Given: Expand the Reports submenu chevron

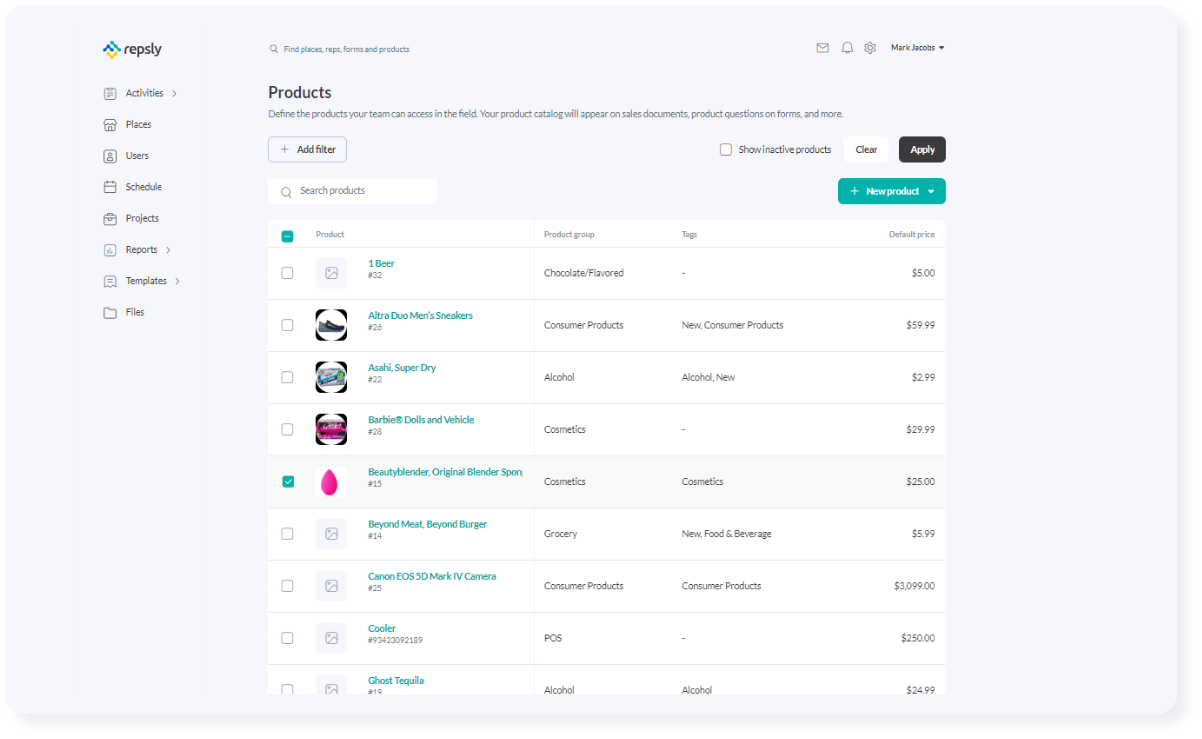Looking at the screenshot, I should point(168,250).
